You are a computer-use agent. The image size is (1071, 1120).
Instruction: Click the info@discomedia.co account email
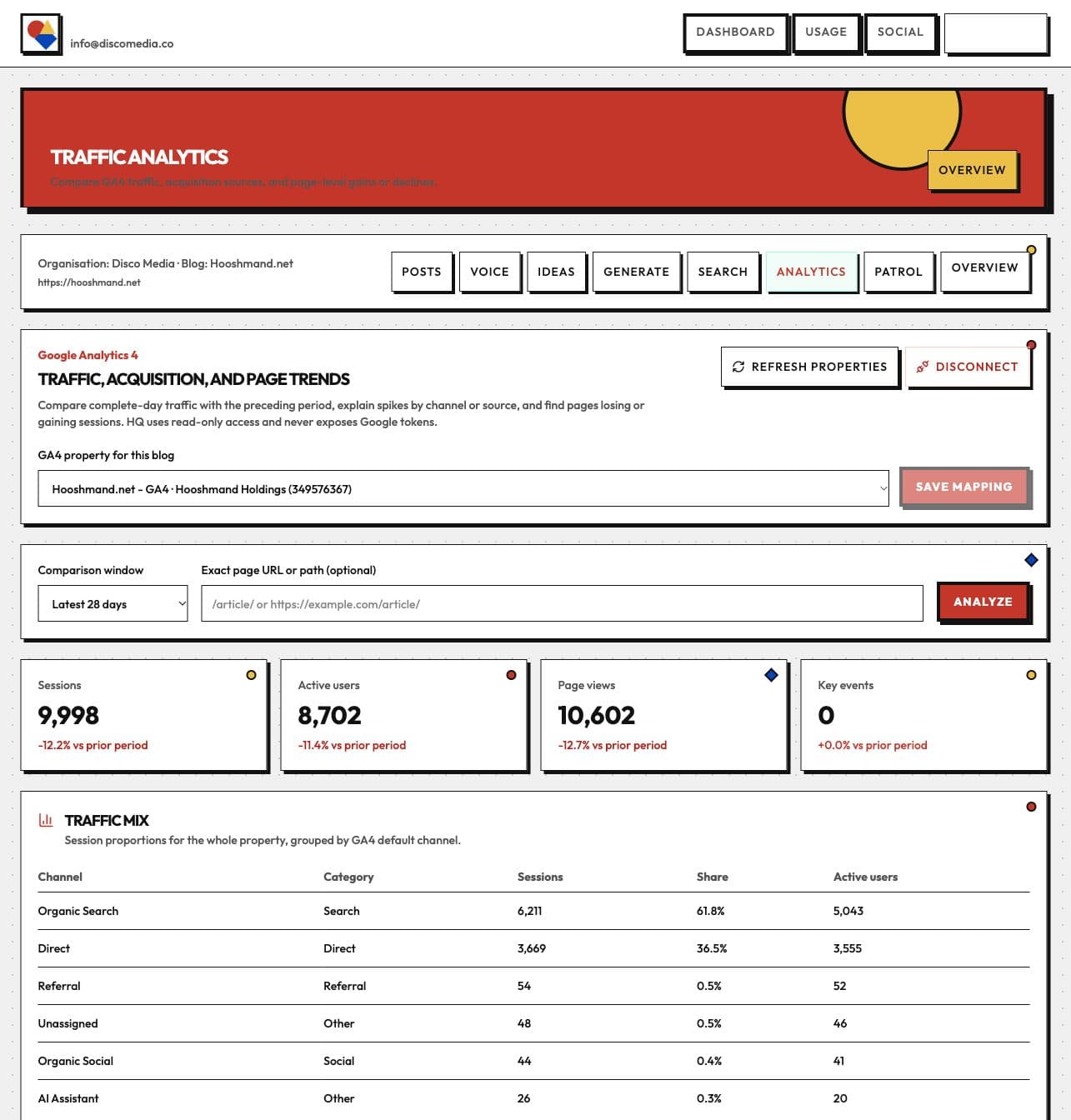(x=122, y=43)
